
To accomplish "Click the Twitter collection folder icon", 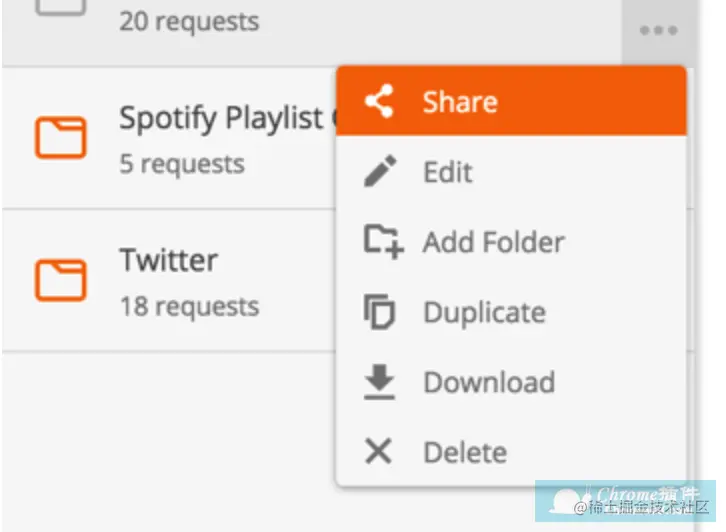I will pos(61,280).
